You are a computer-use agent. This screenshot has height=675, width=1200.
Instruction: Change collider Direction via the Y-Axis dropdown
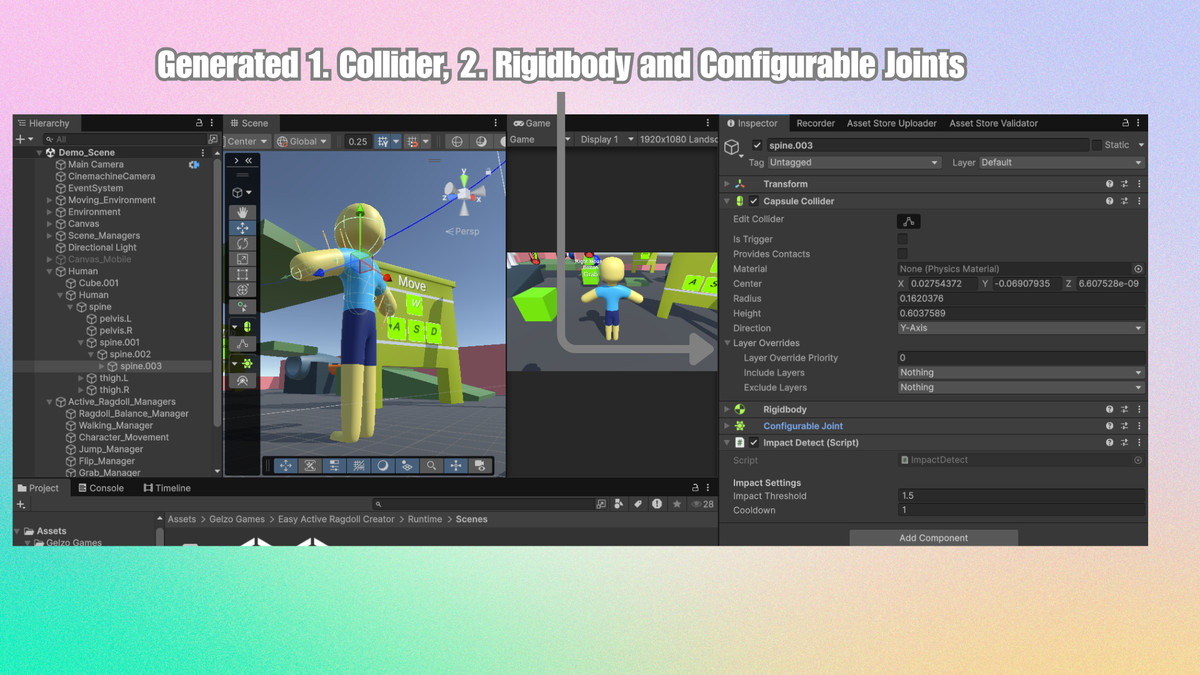tap(1020, 328)
